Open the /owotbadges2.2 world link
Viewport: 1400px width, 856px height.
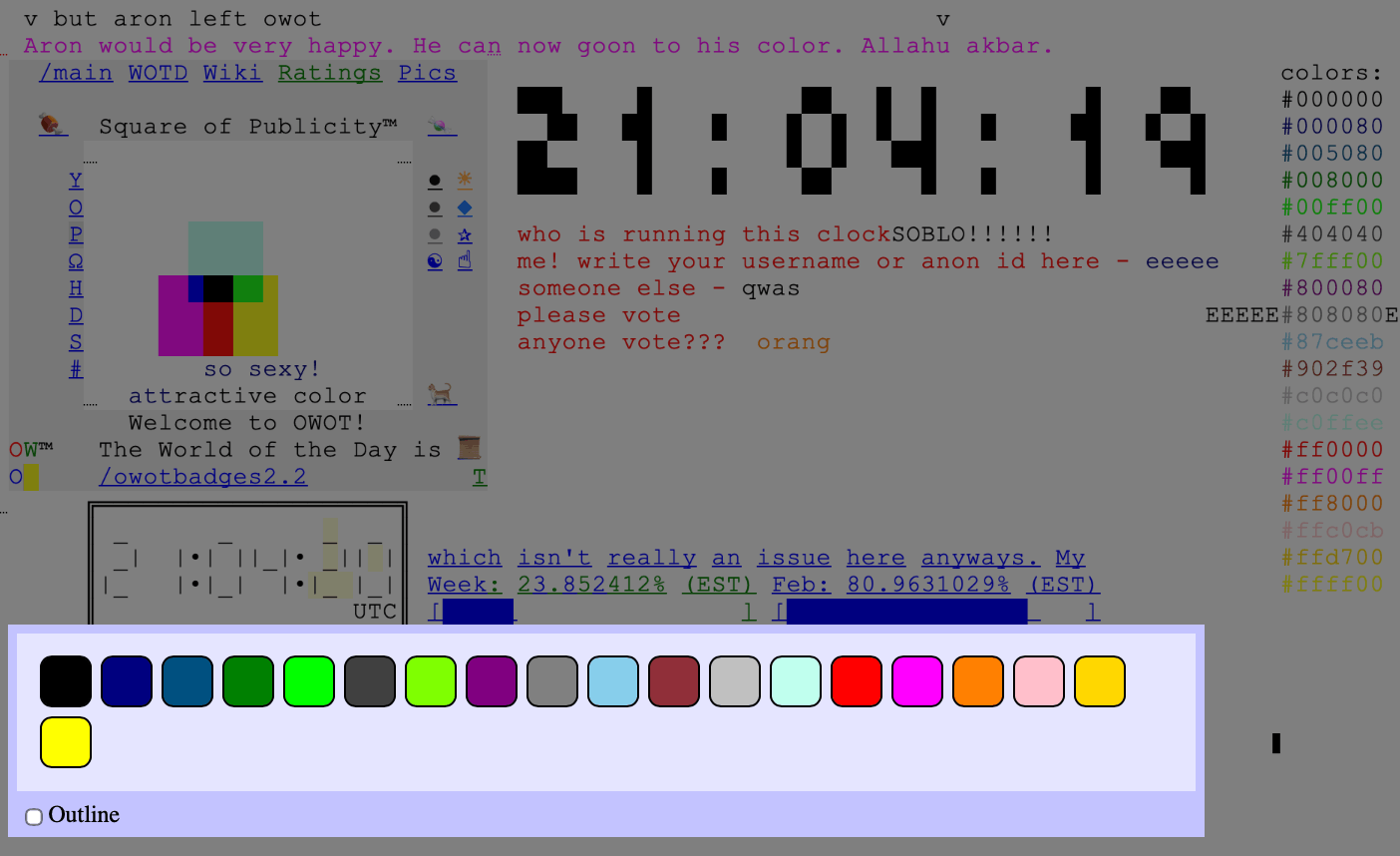tap(202, 477)
